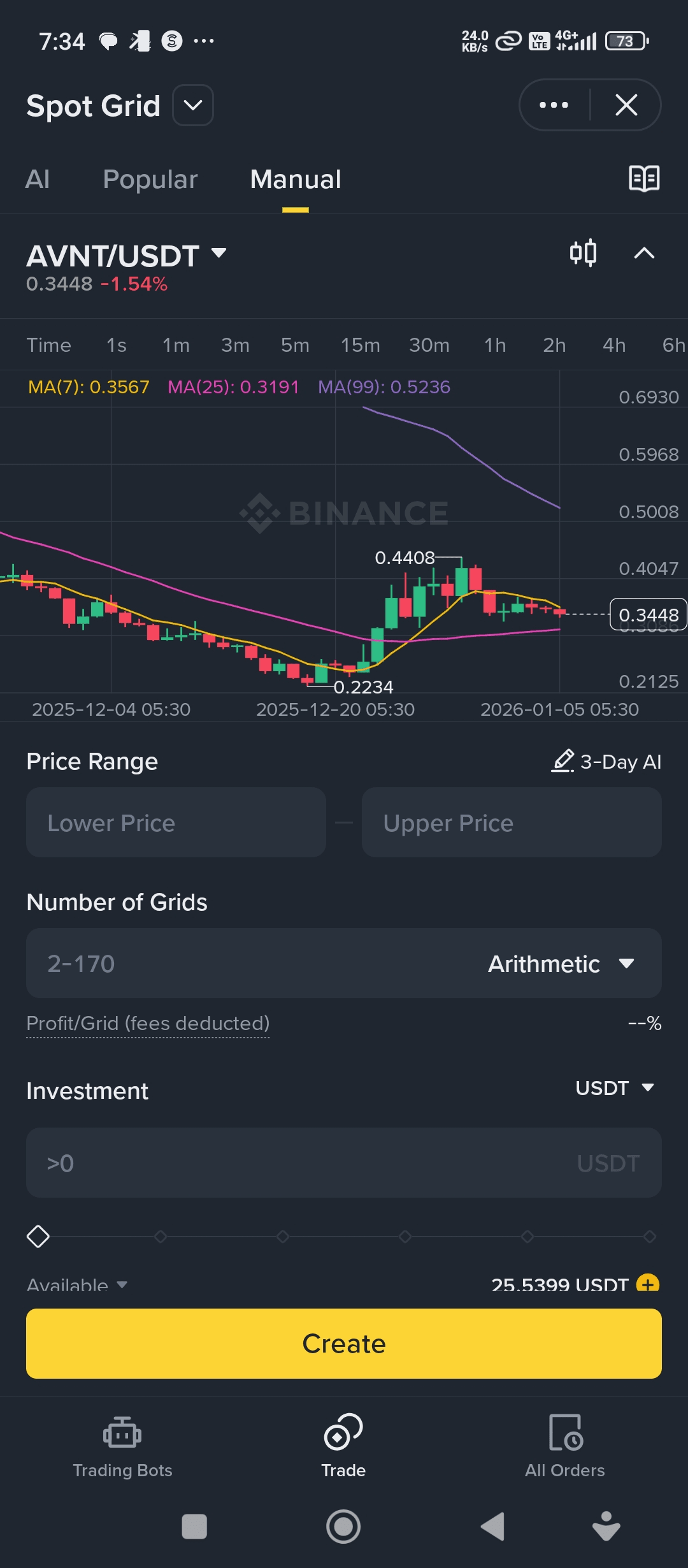Collapse the chart with the up chevron
The width and height of the screenshot is (688, 1568).
(644, 253)
